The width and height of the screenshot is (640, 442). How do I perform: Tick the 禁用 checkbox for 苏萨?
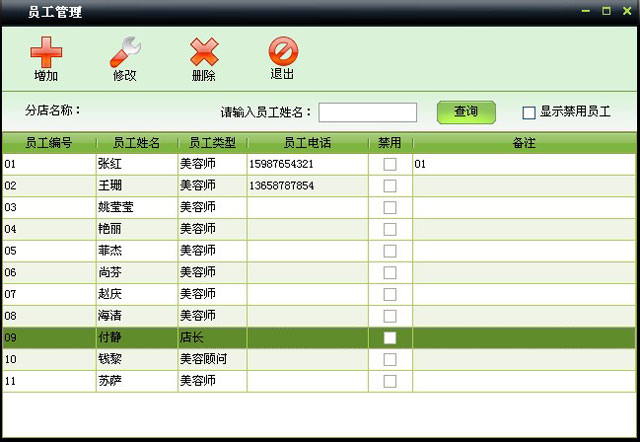[x=390, y=381]
